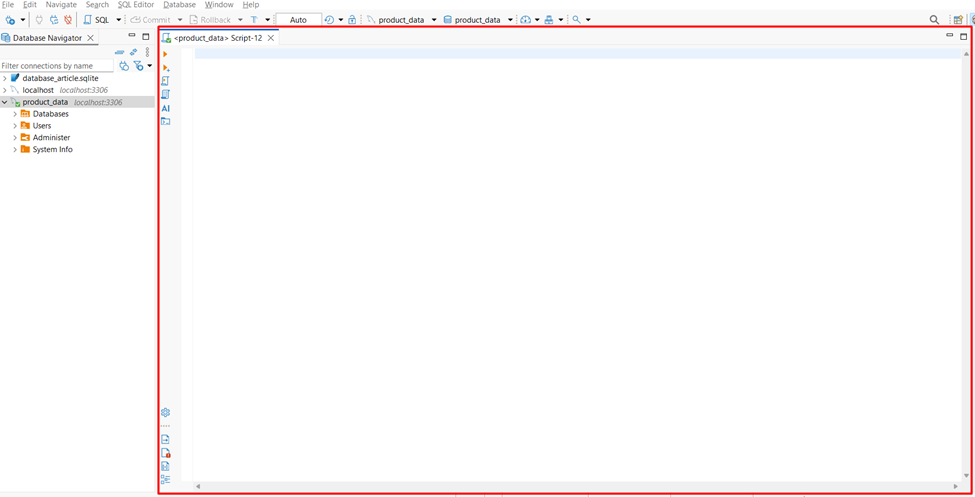Click the Filter connections by name field
The image size is (975, 497).
[57, 65]
